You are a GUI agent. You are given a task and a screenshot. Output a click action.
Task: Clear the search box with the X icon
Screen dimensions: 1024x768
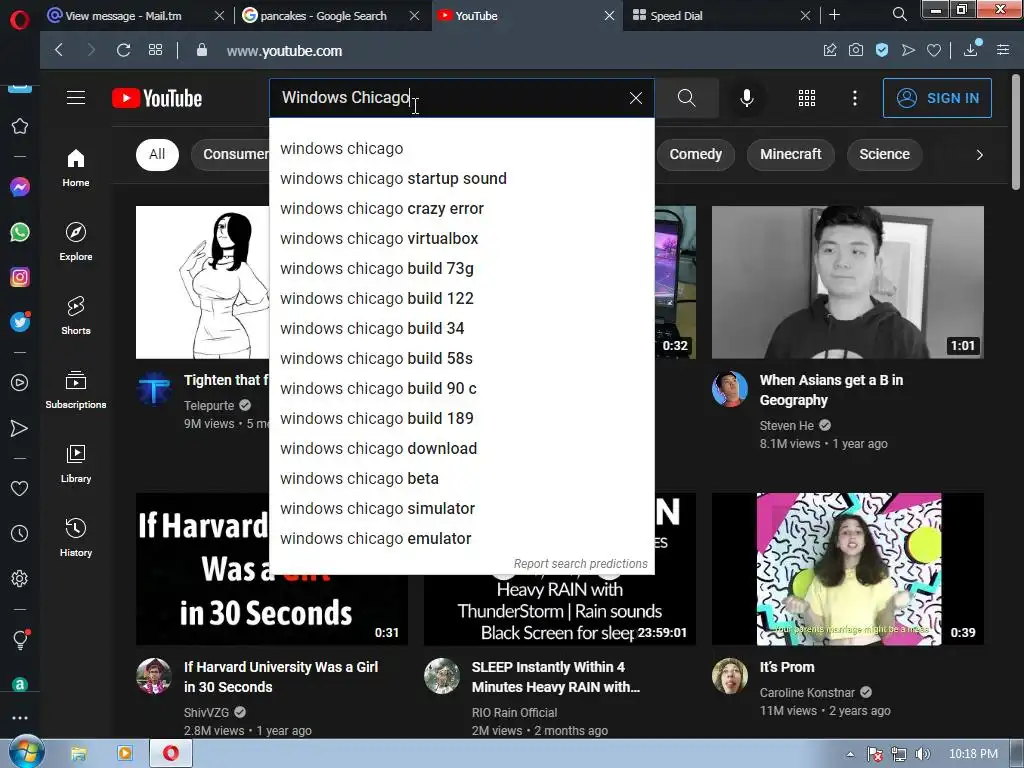point(635,98)
